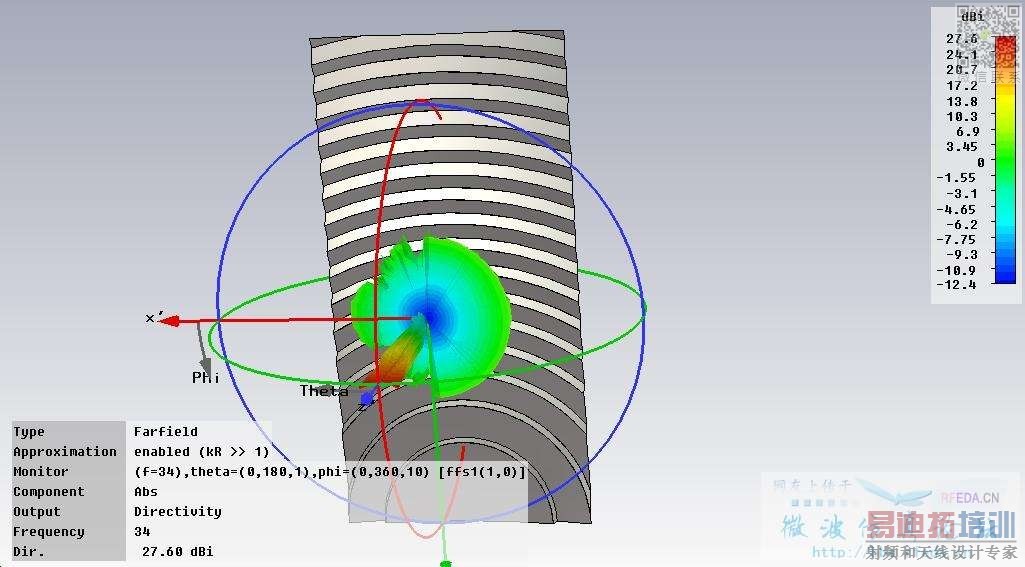Click the 13.8 legend value
The image size is (1025, 567).
click(962, 101)
